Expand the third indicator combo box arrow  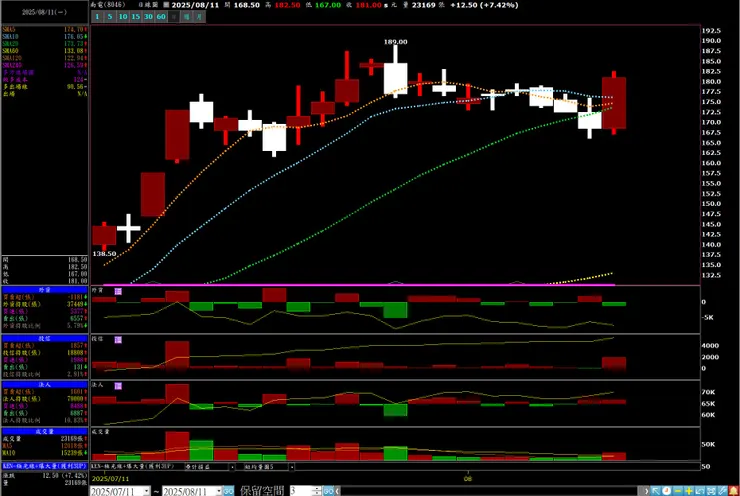point(292,467)
